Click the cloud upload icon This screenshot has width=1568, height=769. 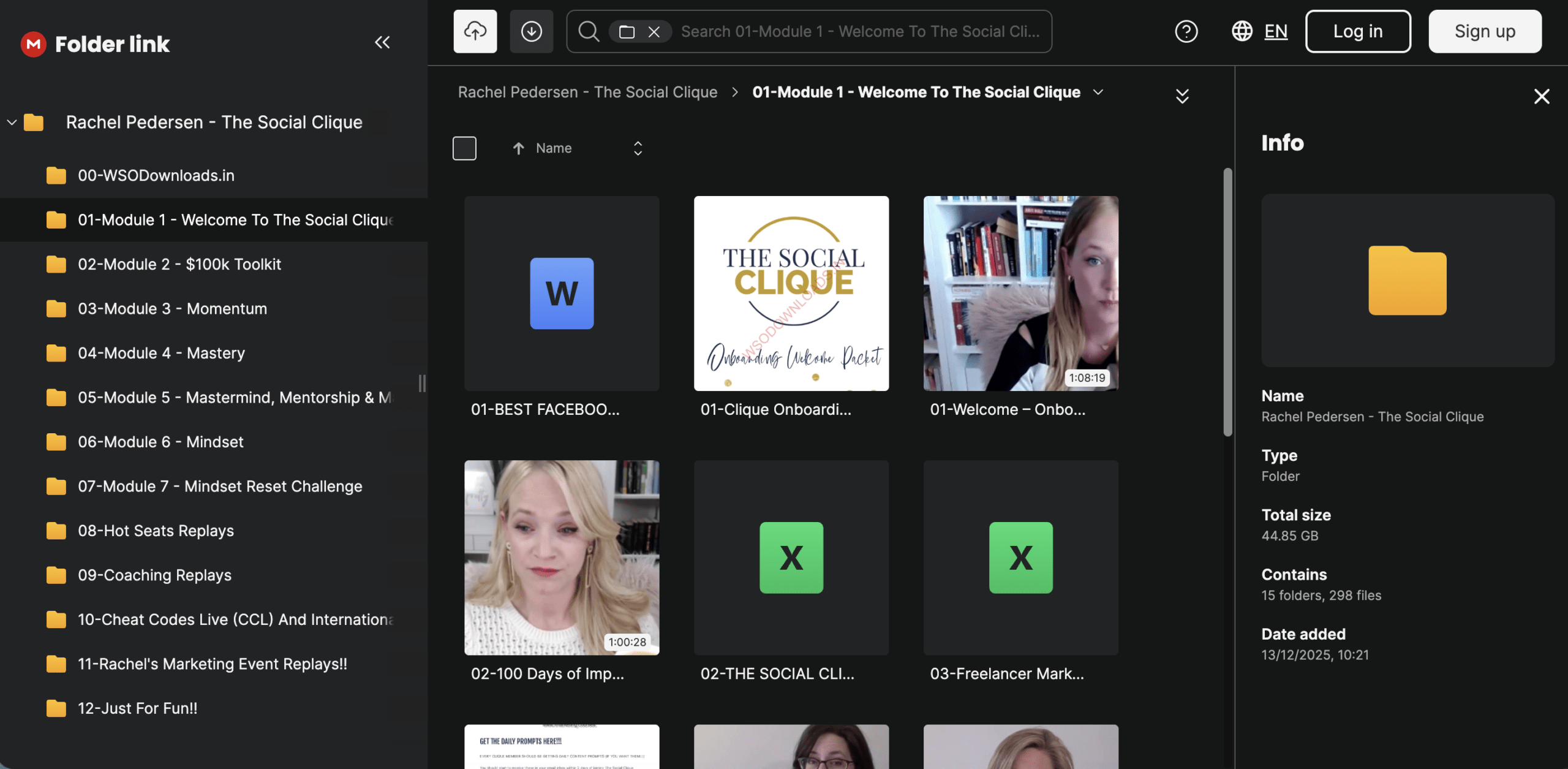[x=475, y=31]
